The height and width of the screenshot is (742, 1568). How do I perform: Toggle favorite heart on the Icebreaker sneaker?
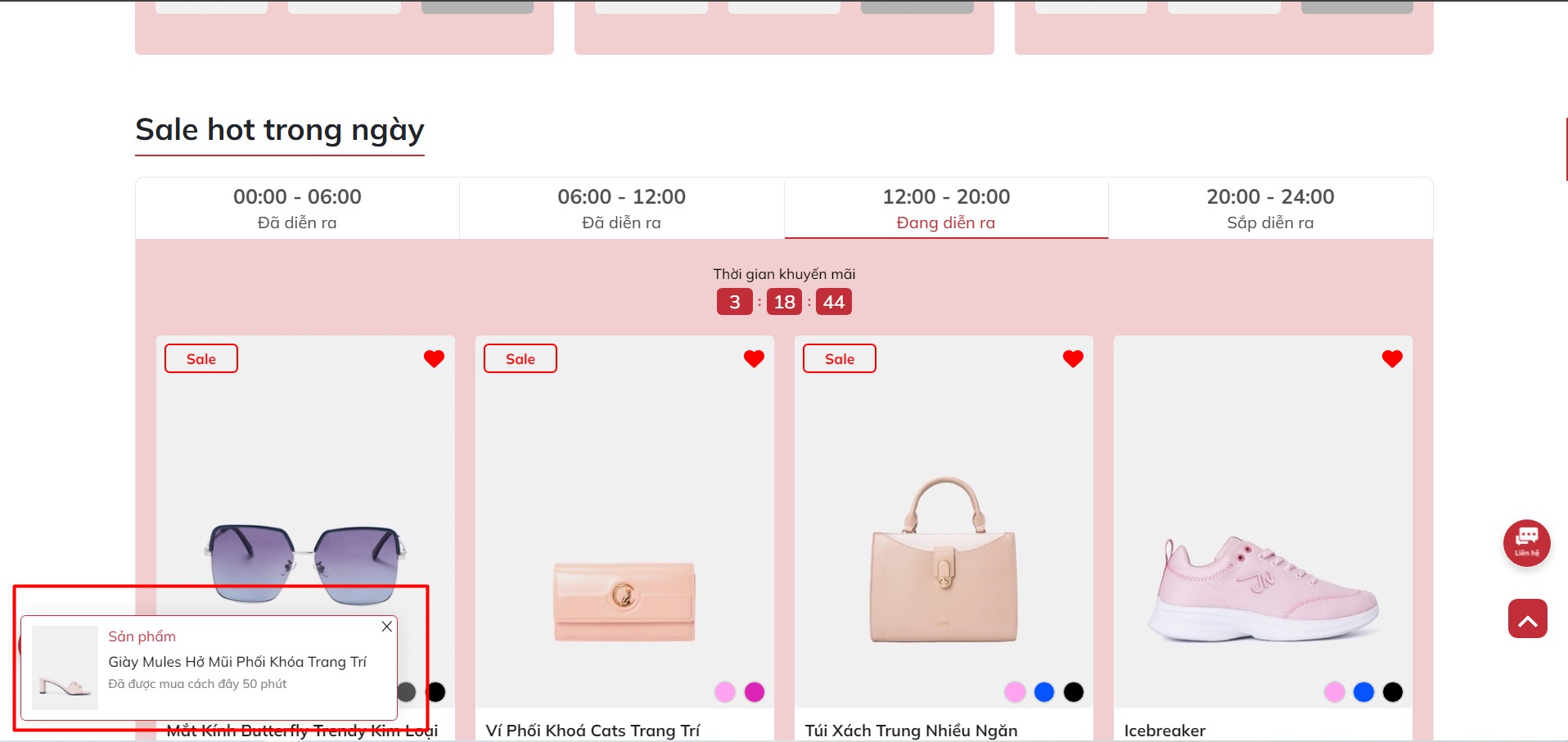click(1392, 358)
